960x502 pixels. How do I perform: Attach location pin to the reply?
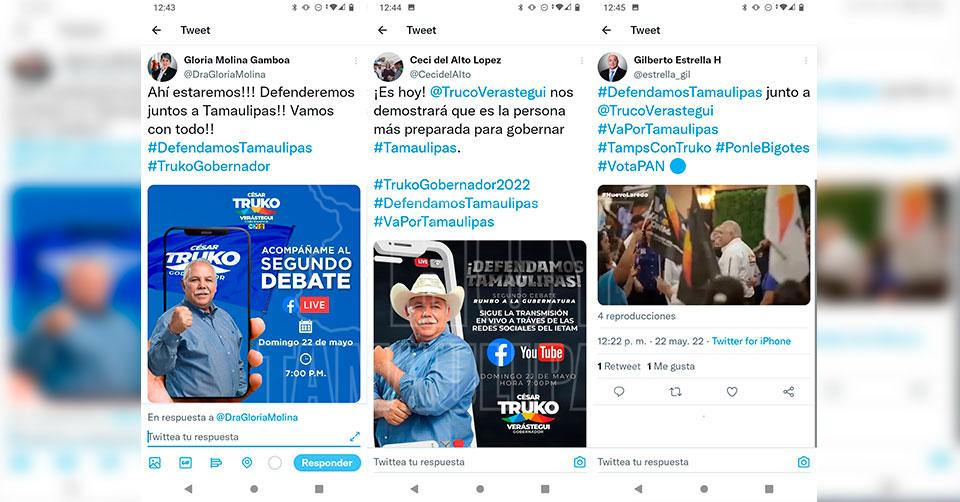tap(247, 463)
